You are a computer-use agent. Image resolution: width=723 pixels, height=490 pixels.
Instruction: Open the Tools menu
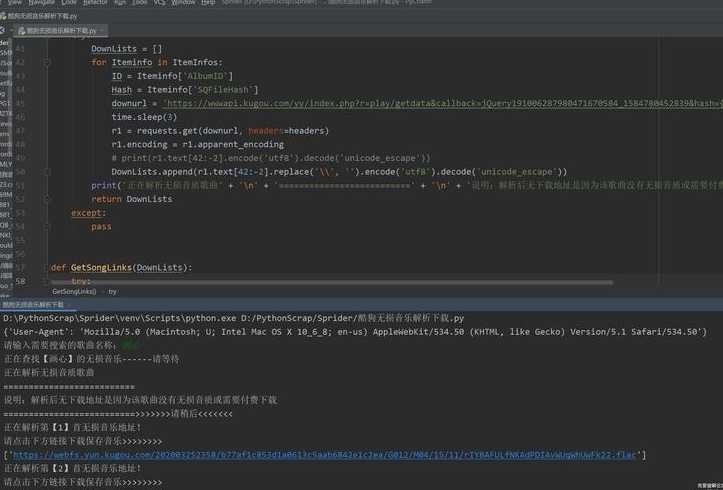coord(140,2)
